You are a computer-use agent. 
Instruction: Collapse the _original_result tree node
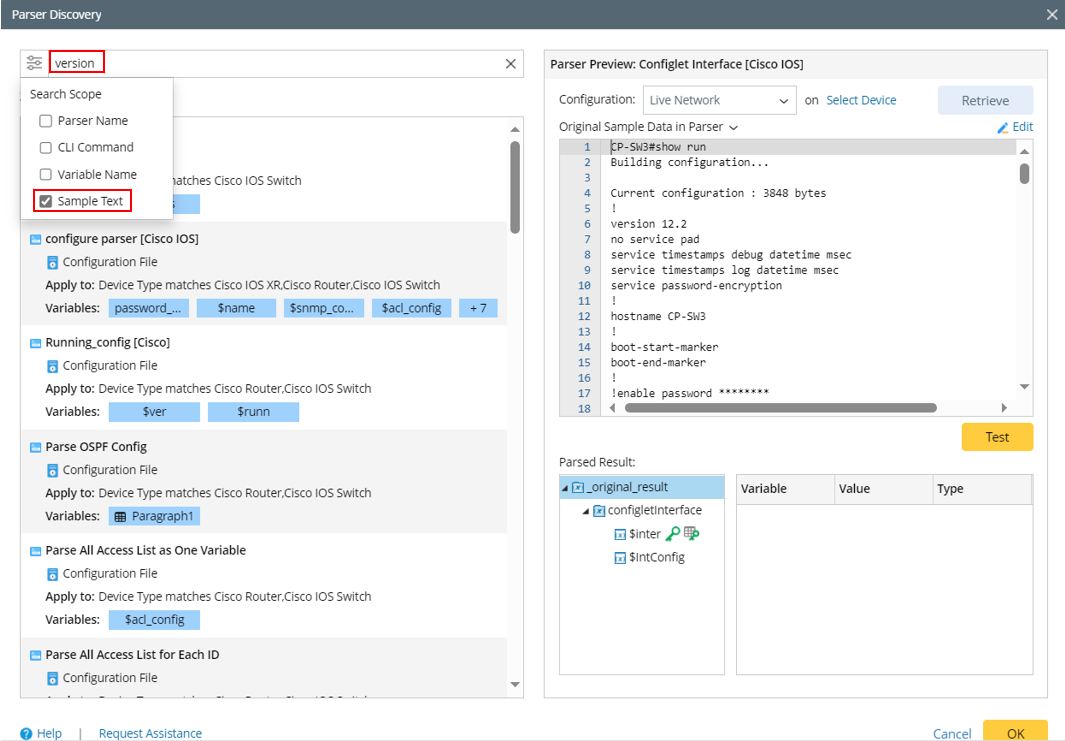[565, 488]
